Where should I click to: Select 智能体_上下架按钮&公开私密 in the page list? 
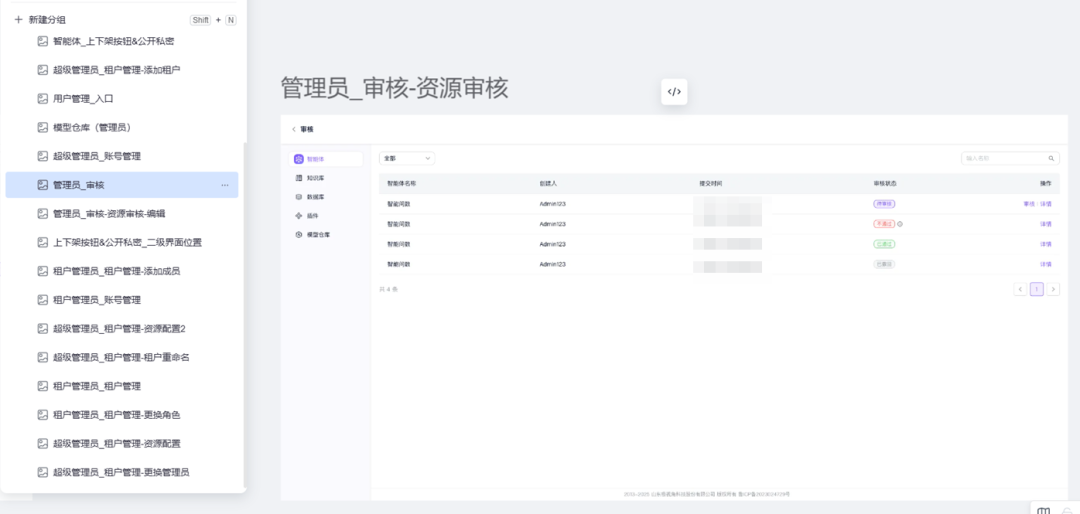(114, 41)
